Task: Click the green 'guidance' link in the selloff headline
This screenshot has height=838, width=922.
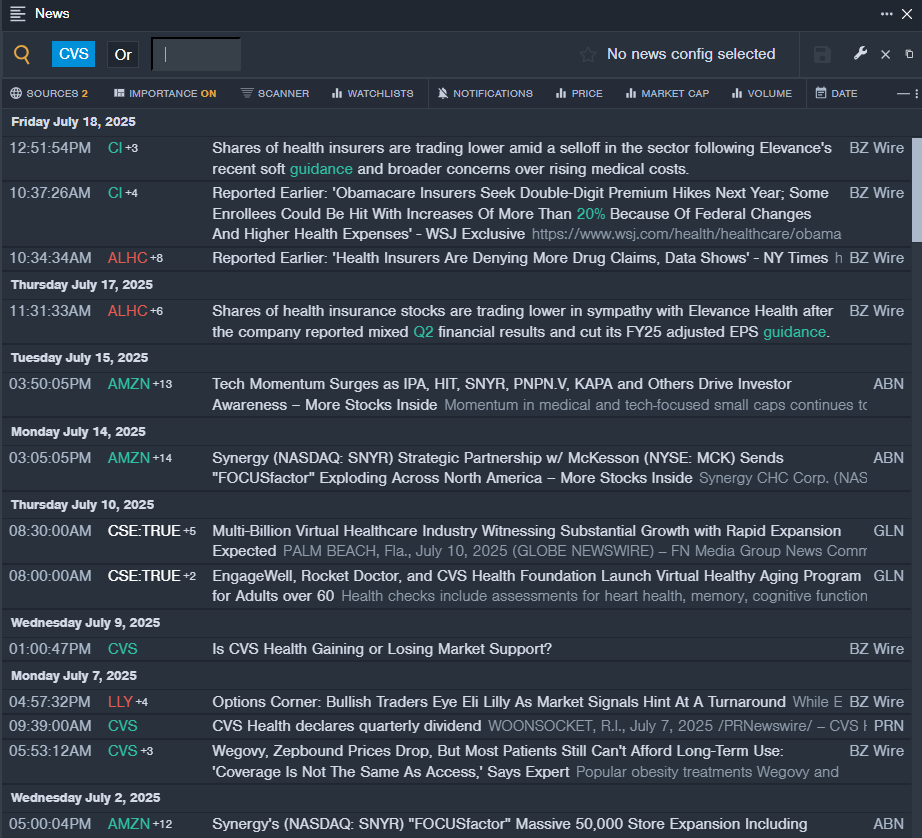Action: pyautogui.click(x=321, y=169)
